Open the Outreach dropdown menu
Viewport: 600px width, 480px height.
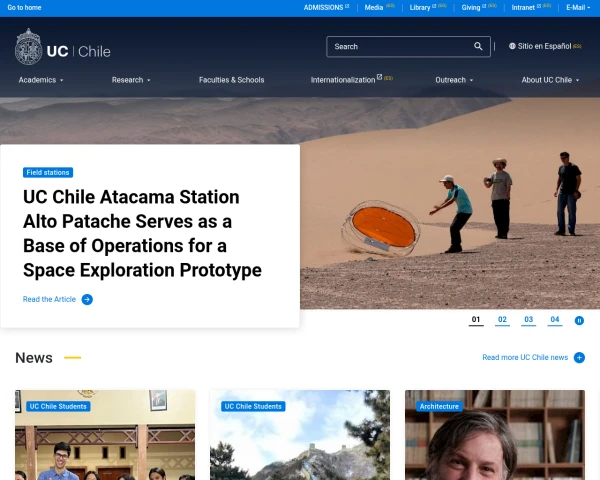tap(454, 80)
